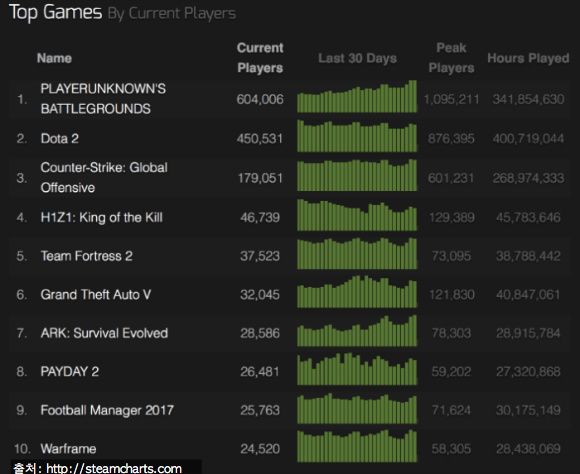Image resolution: width=580 pixels, height=474 pixels.
Task: Click the 30-day chart for Dota 2
Action: (x=357, y=136)
